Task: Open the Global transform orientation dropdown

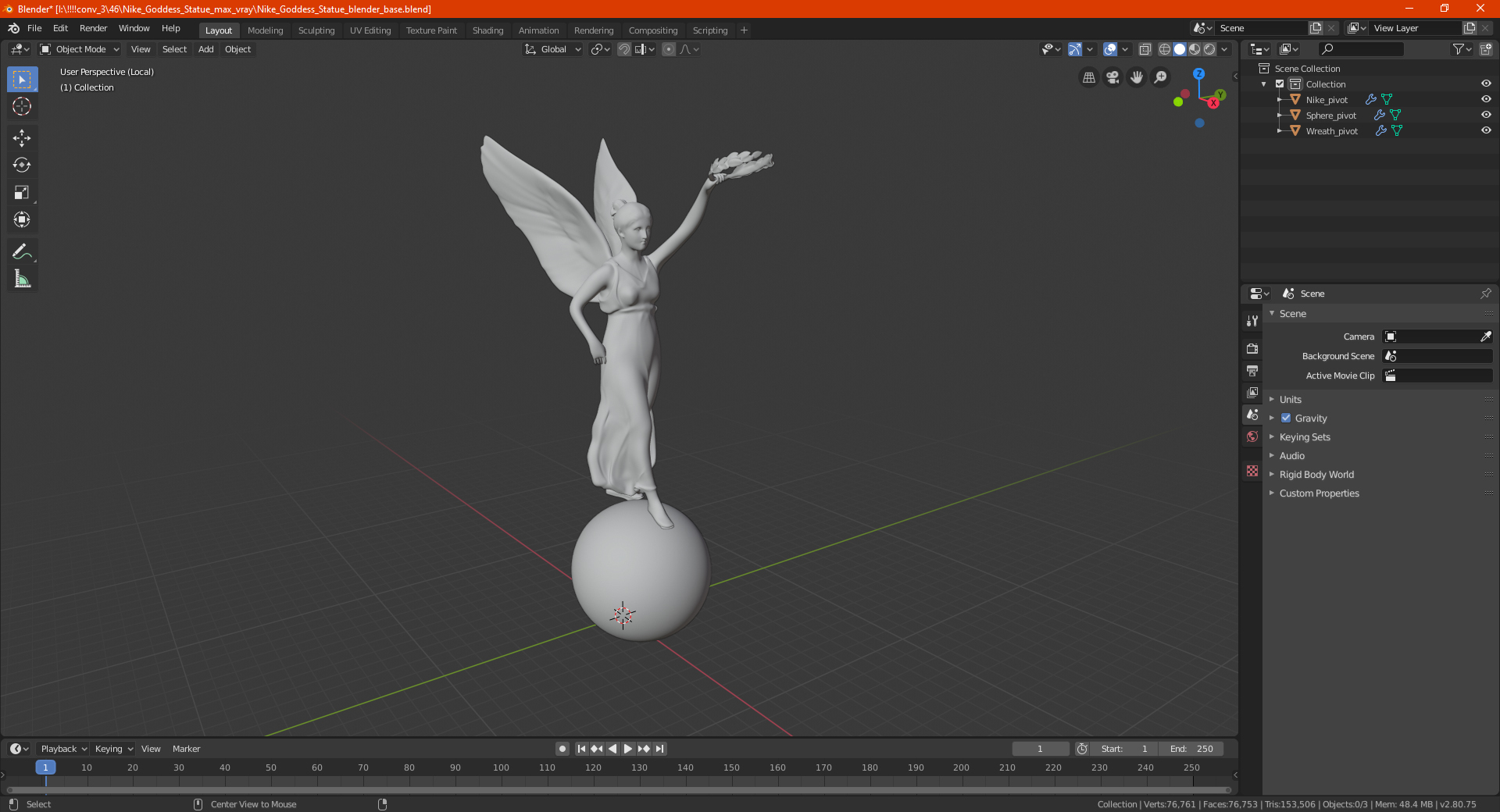Action: pyautogui.click(x=552, y=49)
